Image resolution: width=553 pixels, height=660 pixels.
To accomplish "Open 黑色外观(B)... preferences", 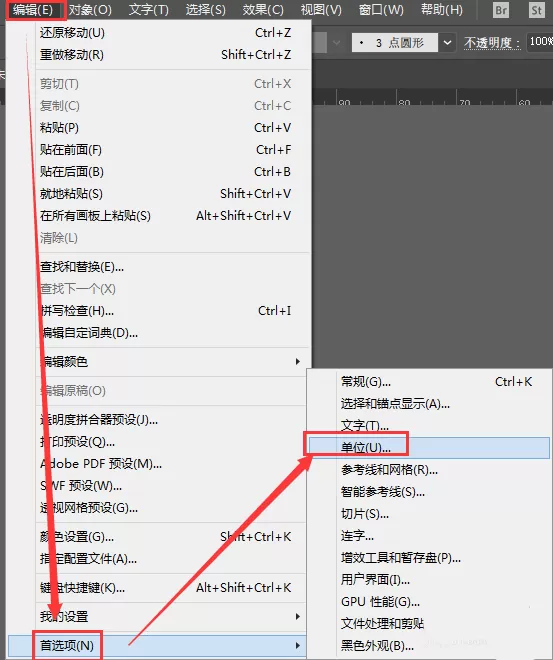I will tap(429, 645).
